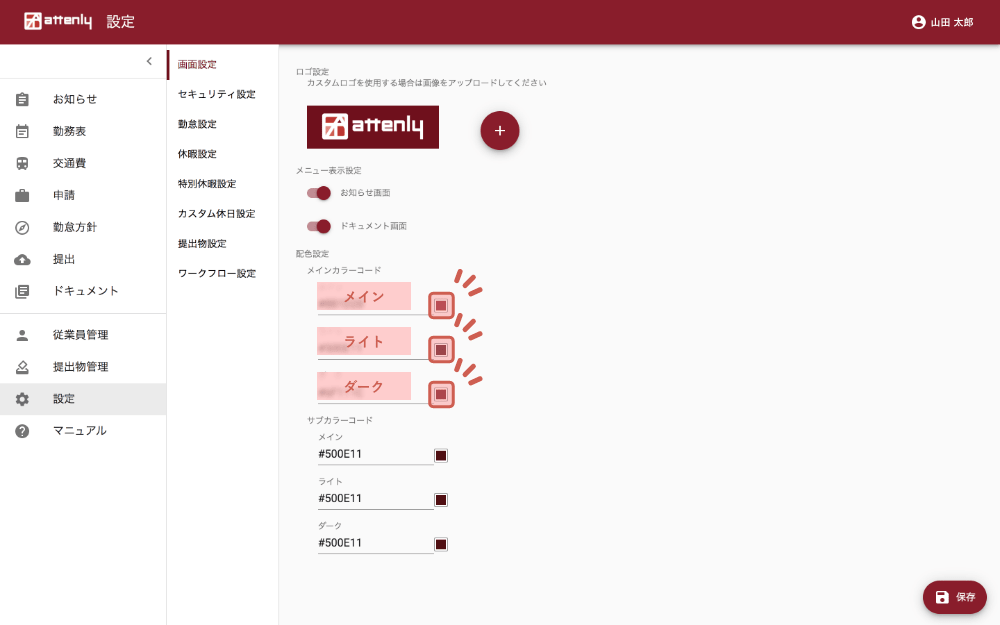Screen dimensions: 1000x625
Task: Switch to セキュリティ設定 tab
Action: (x=216, y=94)
